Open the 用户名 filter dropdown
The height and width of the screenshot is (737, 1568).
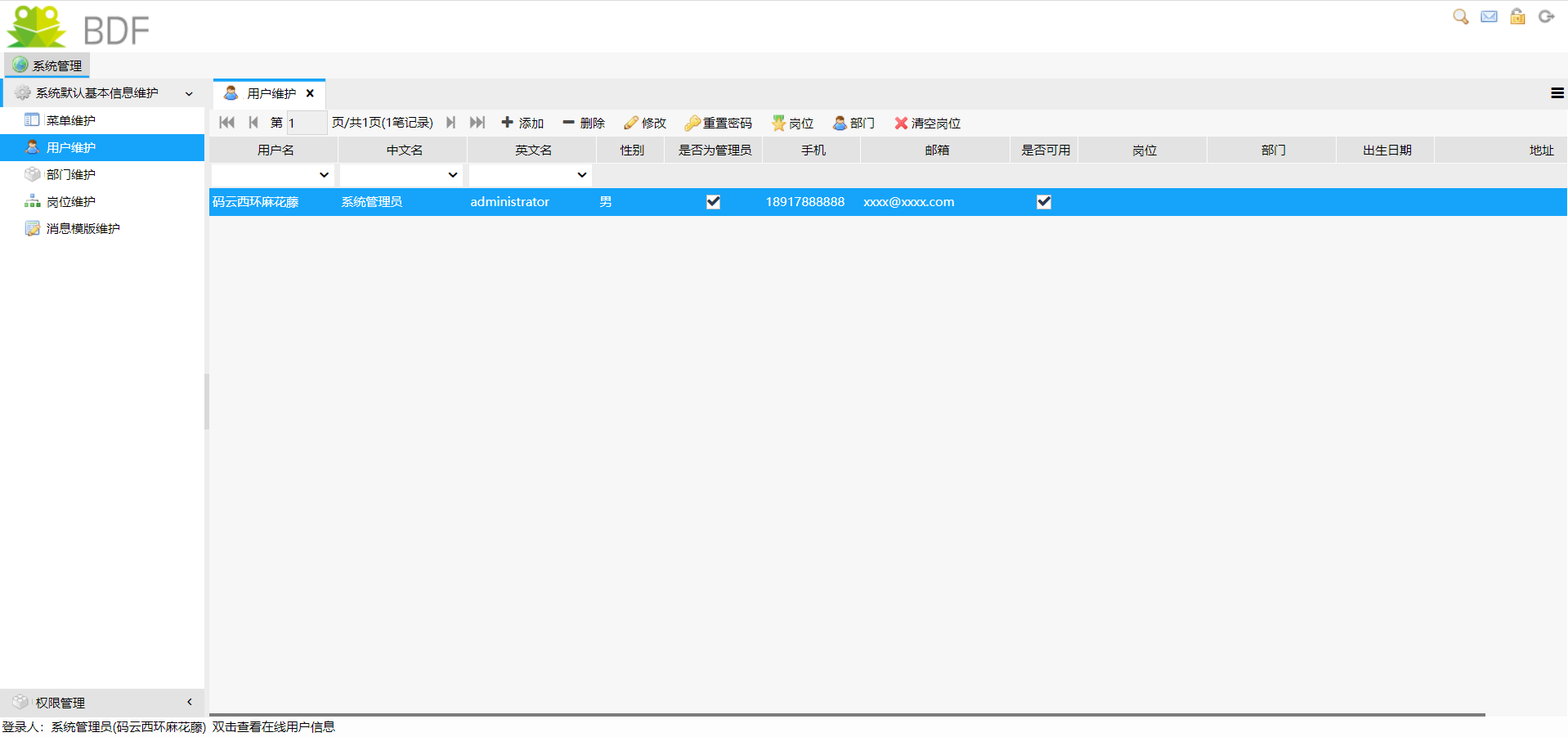point(325,174)
